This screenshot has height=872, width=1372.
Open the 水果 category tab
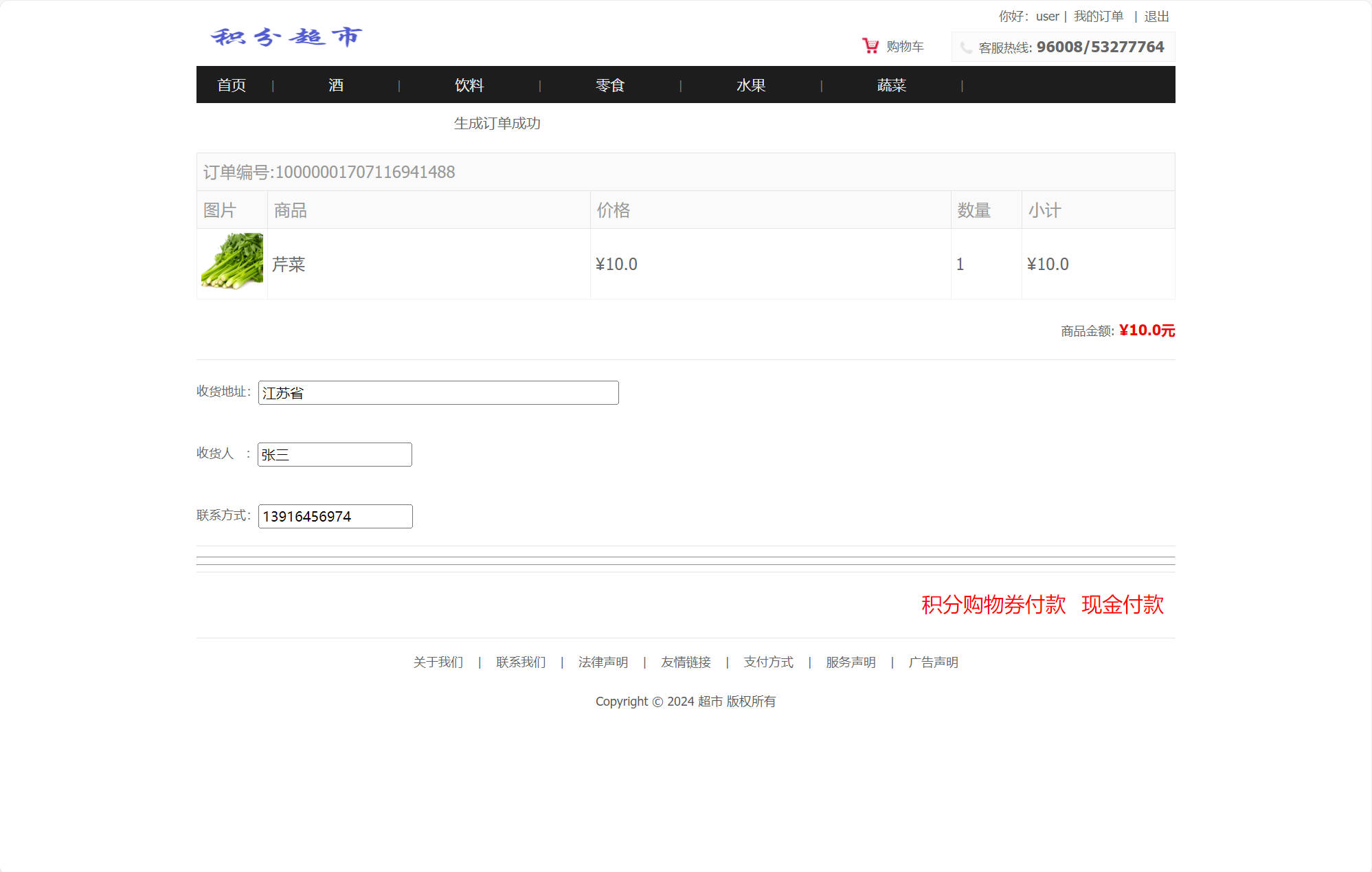751,85
